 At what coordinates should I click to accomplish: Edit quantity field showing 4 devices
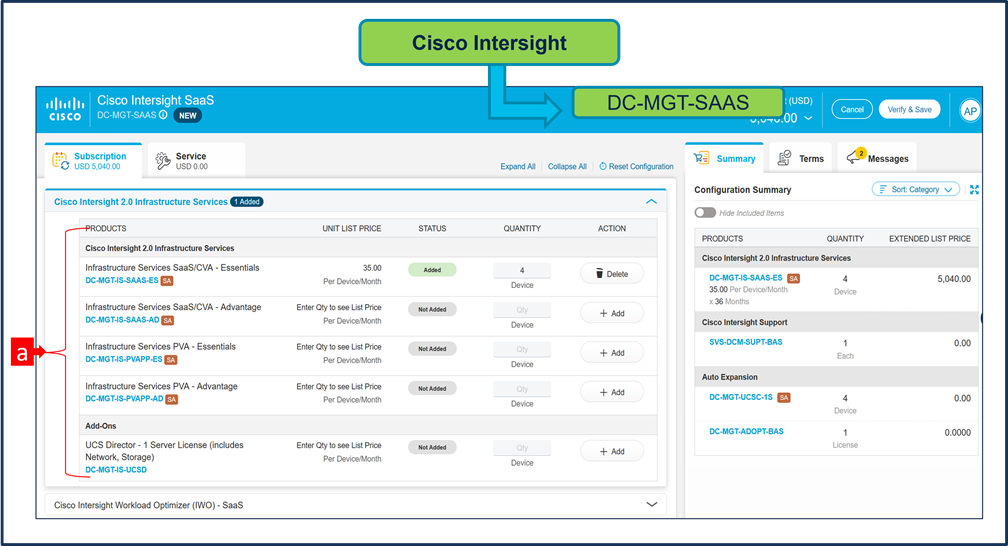coord(522,271)
